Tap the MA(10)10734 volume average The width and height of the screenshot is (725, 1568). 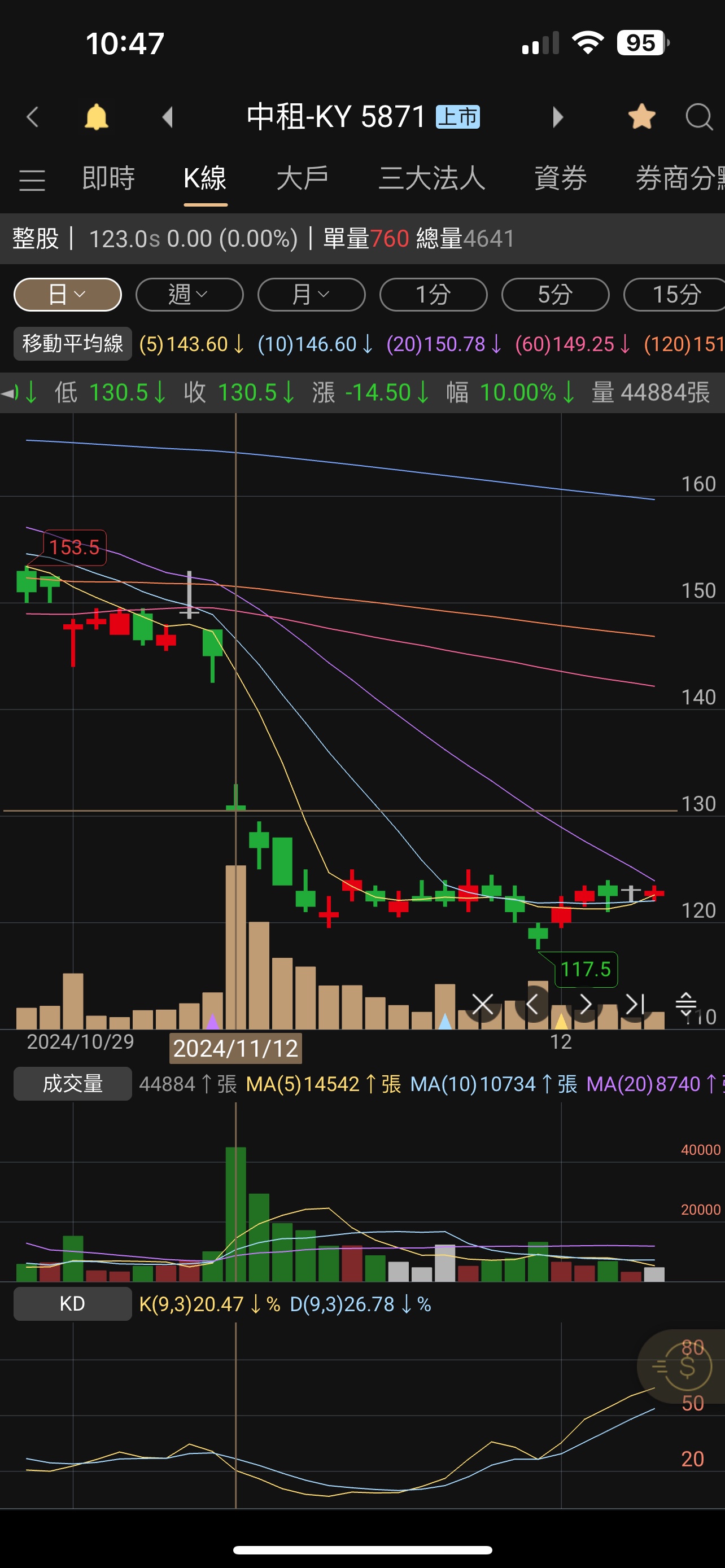493,1084
